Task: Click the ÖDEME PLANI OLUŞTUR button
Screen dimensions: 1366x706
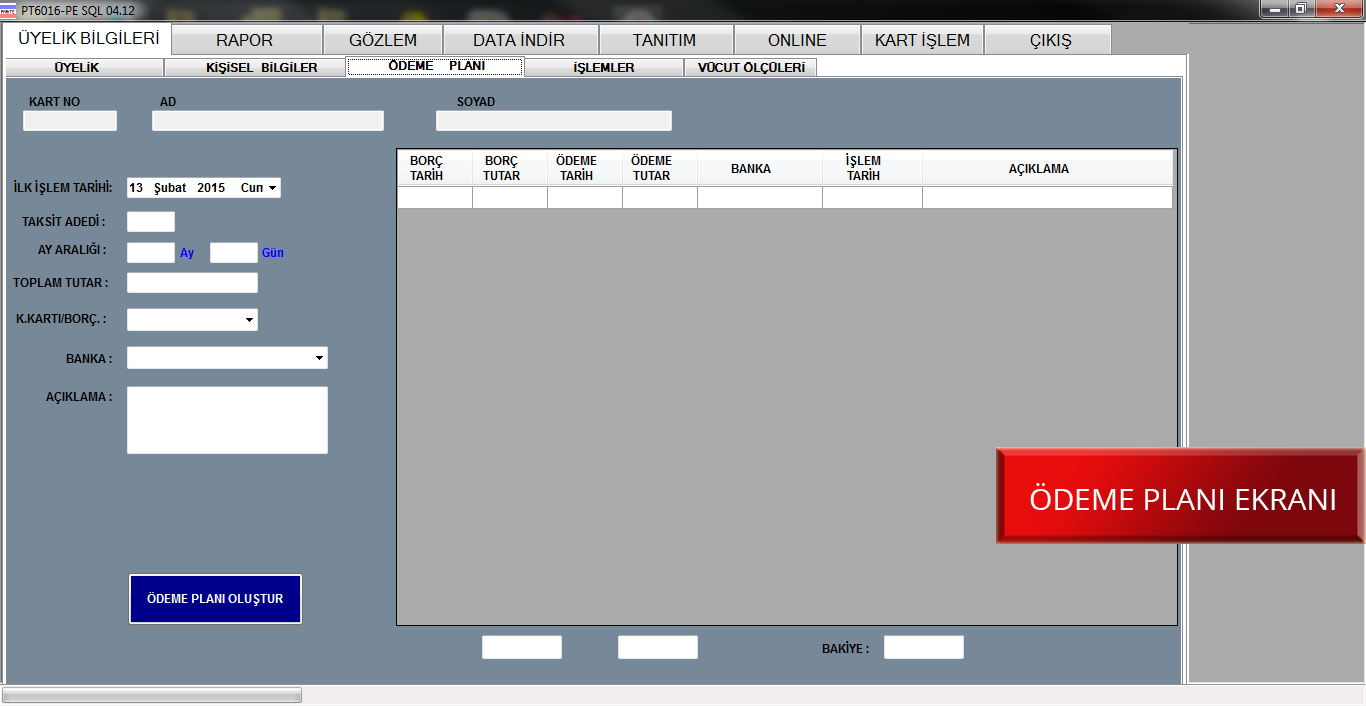Action: click(215, 599)
